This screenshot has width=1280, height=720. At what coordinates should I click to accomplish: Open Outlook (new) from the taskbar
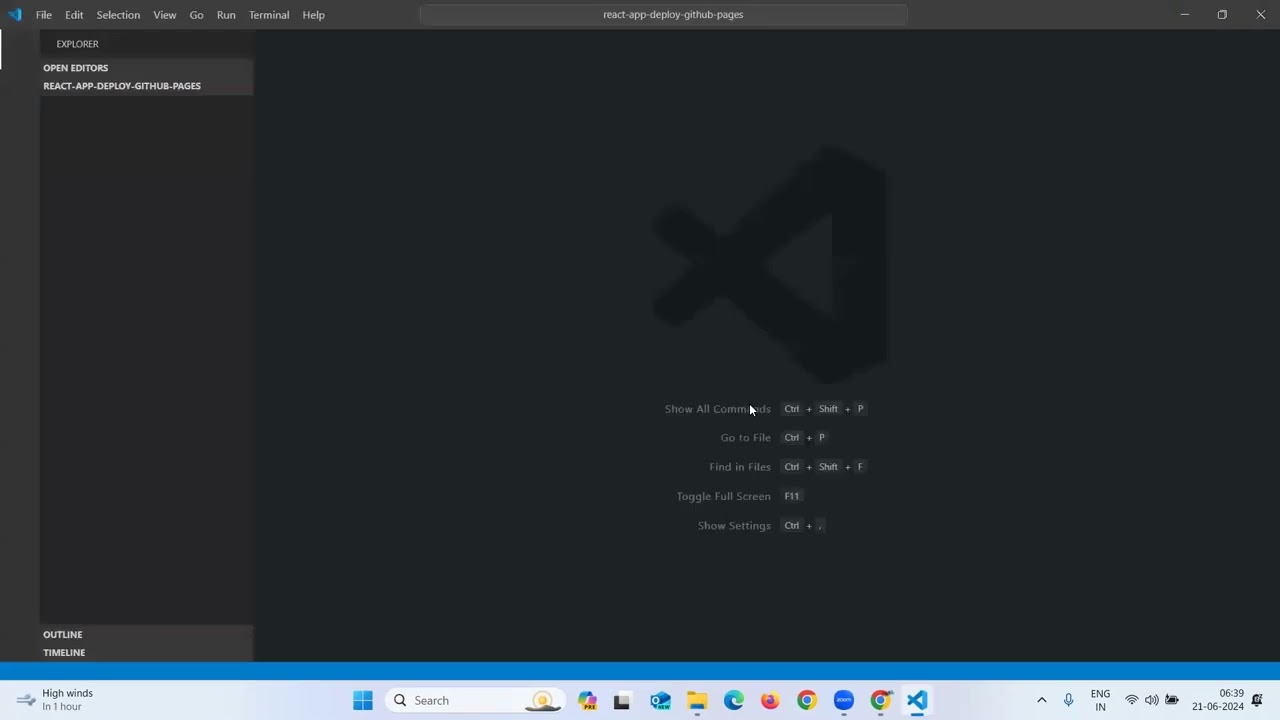(660, 700)
